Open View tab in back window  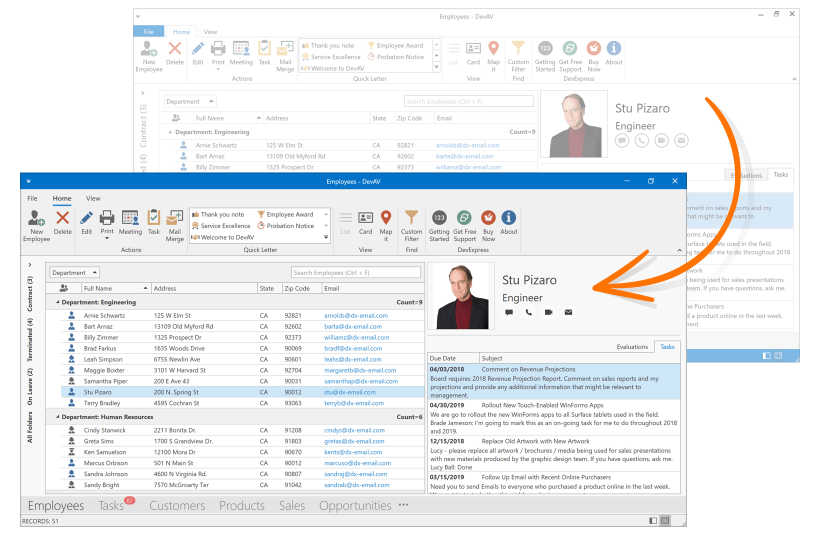pyautogui.click(x=210, y=32)
